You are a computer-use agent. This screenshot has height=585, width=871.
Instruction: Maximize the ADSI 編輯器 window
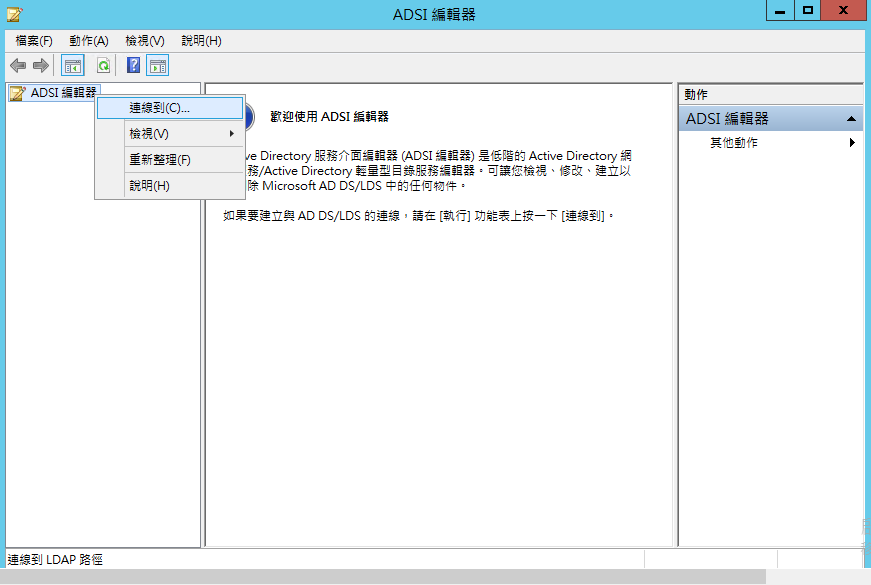(807, 11)
